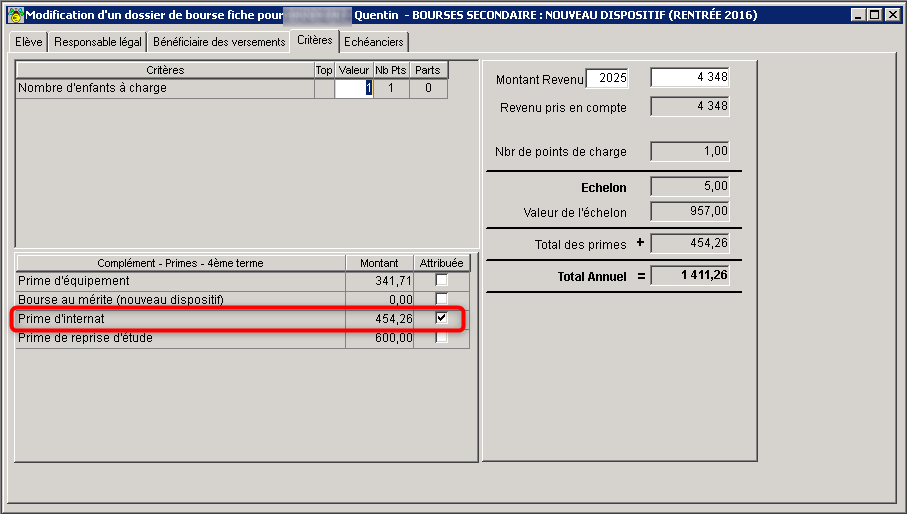Click the application icon in title bar
This screenshot has height=514, width=907.
pos(16,15)
